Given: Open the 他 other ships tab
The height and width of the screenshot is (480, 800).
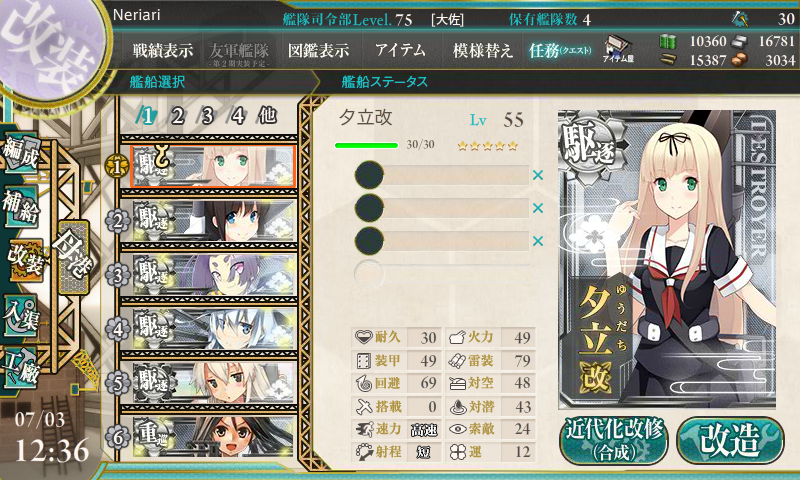Looking at the screenshot, I should [x=267, y=116].
